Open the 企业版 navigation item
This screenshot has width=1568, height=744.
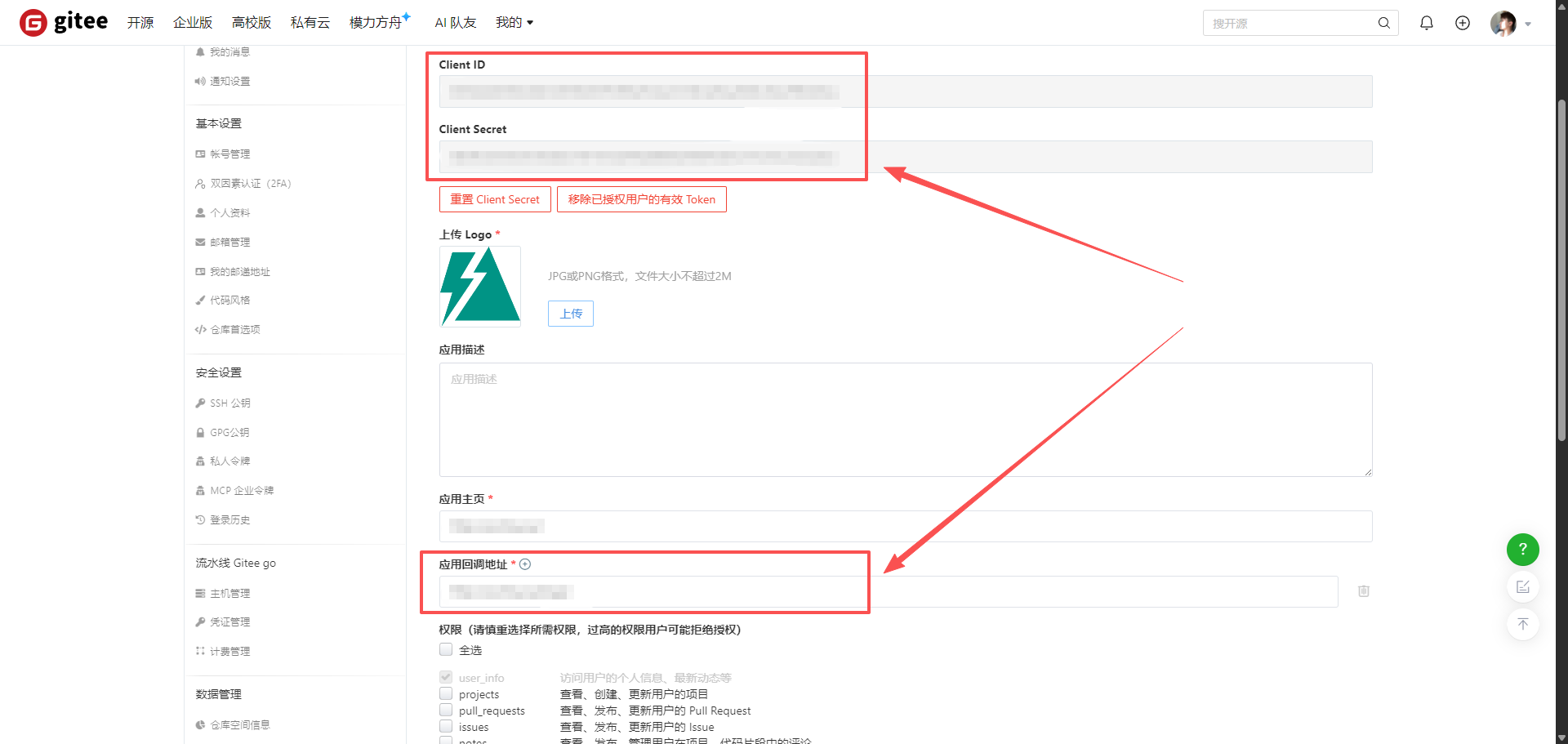coord(193,23)
